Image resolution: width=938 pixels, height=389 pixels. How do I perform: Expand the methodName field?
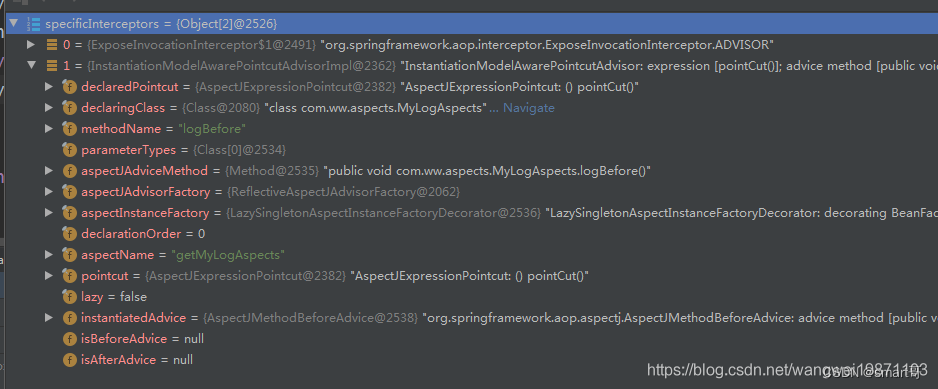pyautogui.click(x=49, y=129)
